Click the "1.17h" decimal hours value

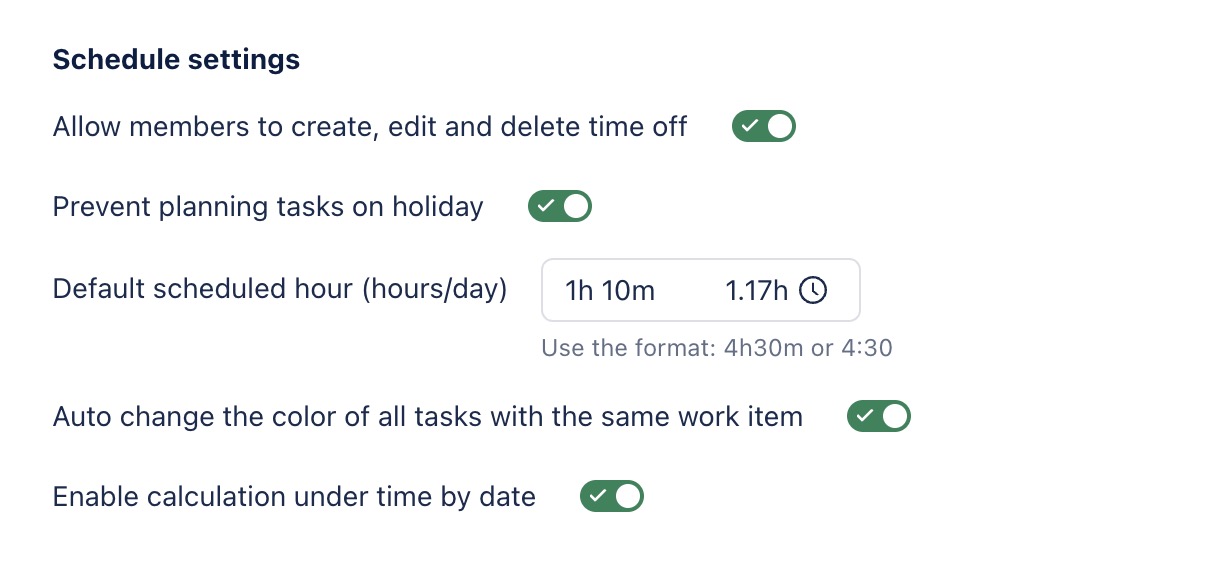click(756, 291)
